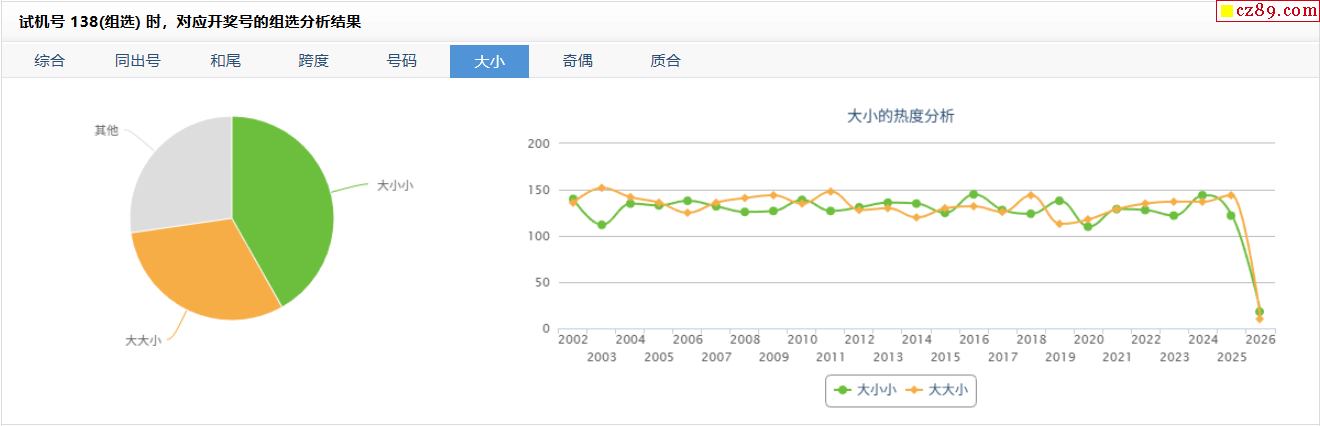Click the green data point at 2003
This screenshot has height=426, width=1320.
point(601,225)
